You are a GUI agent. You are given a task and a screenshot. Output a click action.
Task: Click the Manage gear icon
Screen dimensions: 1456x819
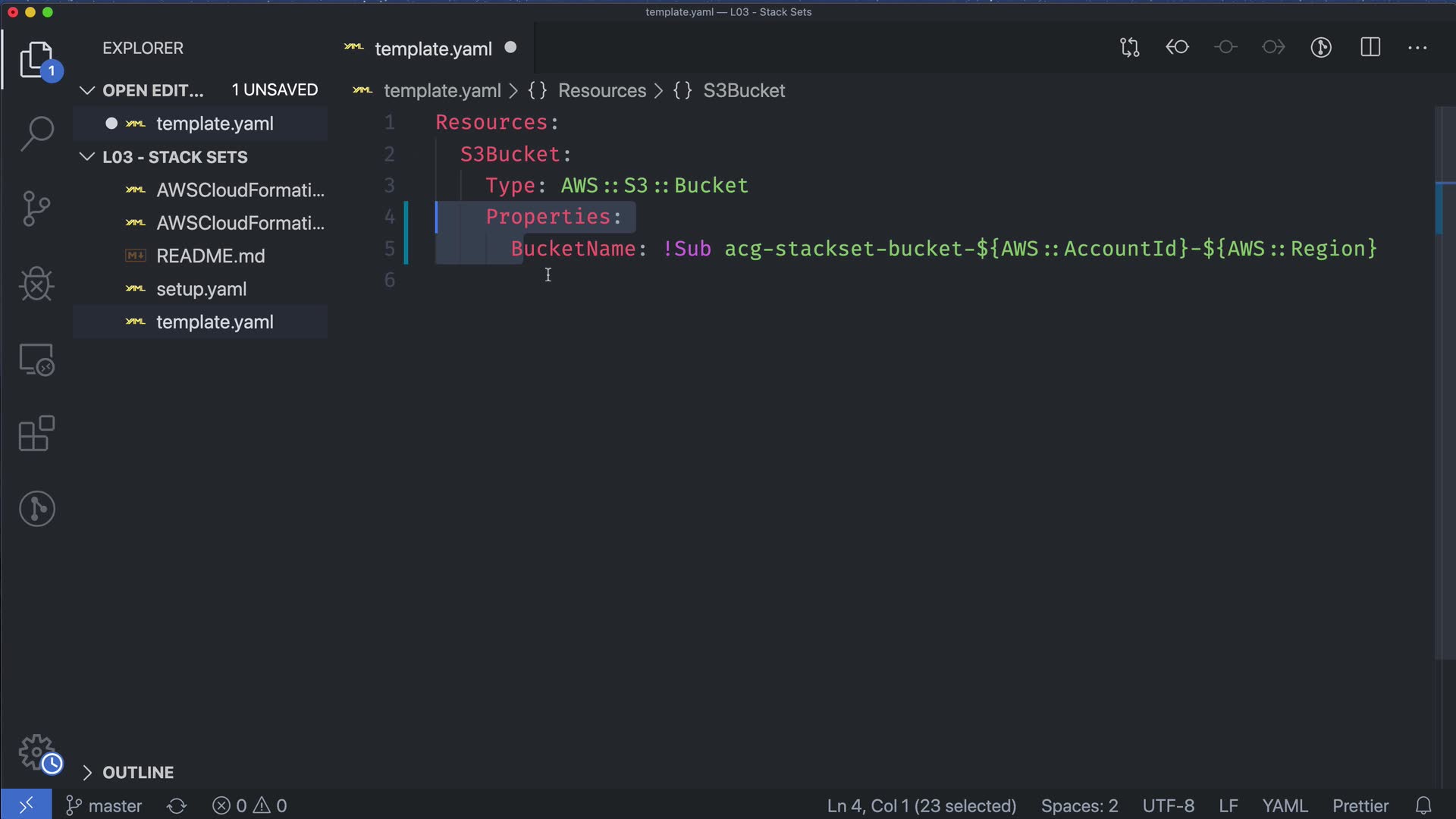36,752
